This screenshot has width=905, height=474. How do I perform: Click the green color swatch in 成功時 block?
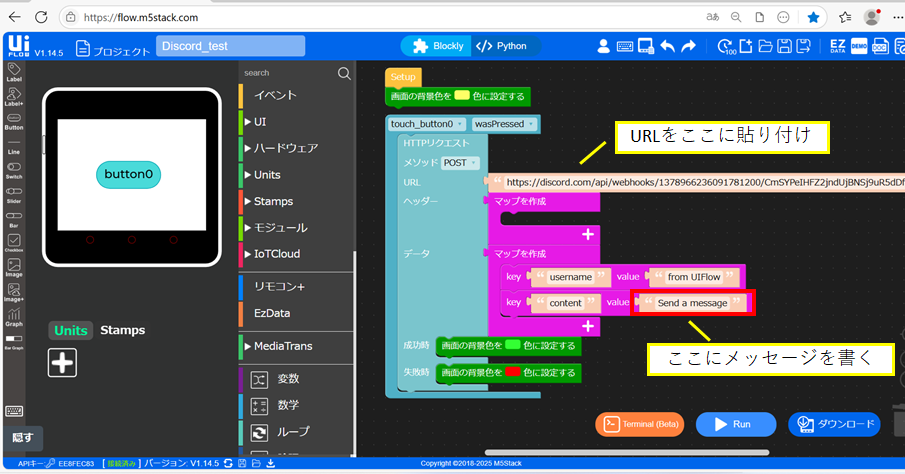coord(513,345)
